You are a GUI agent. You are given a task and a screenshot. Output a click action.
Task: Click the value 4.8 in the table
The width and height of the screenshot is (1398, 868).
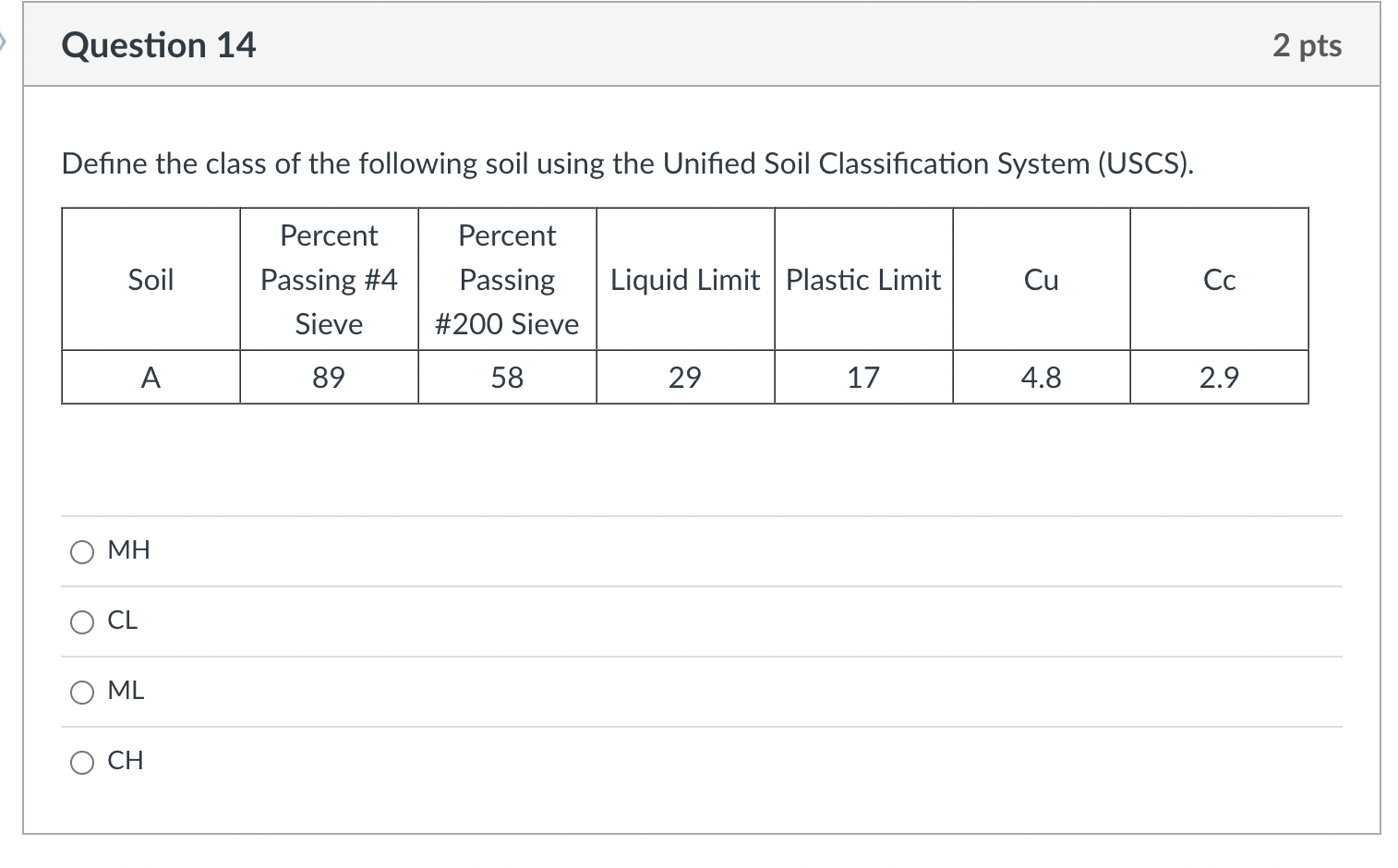coord(1041,377)
